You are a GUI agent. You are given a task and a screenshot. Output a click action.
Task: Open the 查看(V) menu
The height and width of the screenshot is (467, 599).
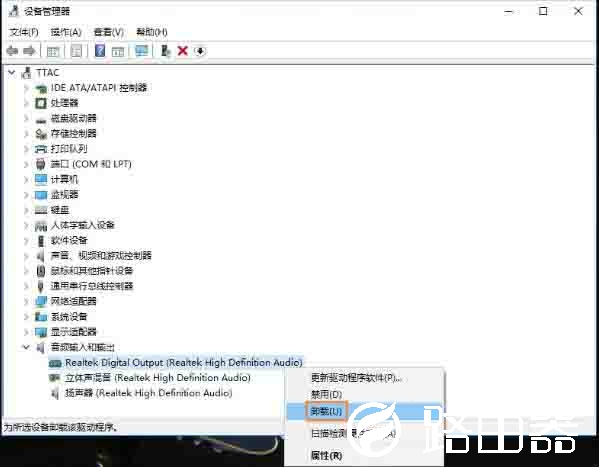click(x=109, y=32)
